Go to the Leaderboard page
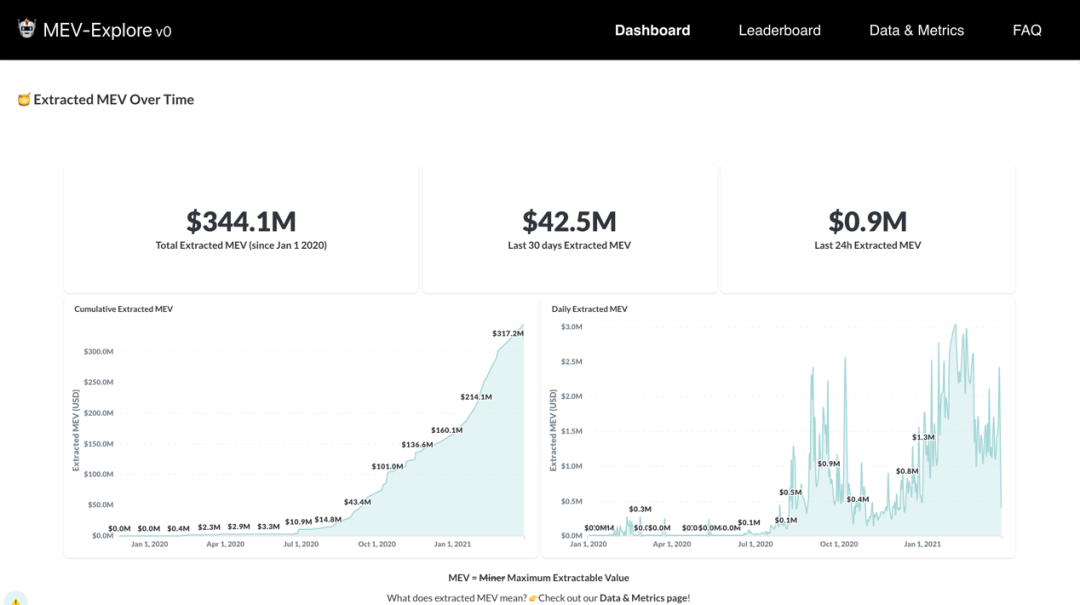This screenshot has height=605, width=1080. click(x=779, y=30)
